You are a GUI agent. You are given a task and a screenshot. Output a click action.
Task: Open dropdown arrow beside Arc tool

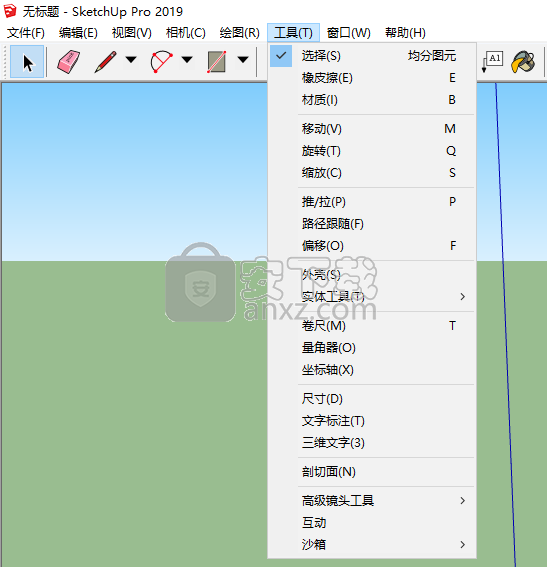[187, 59]
